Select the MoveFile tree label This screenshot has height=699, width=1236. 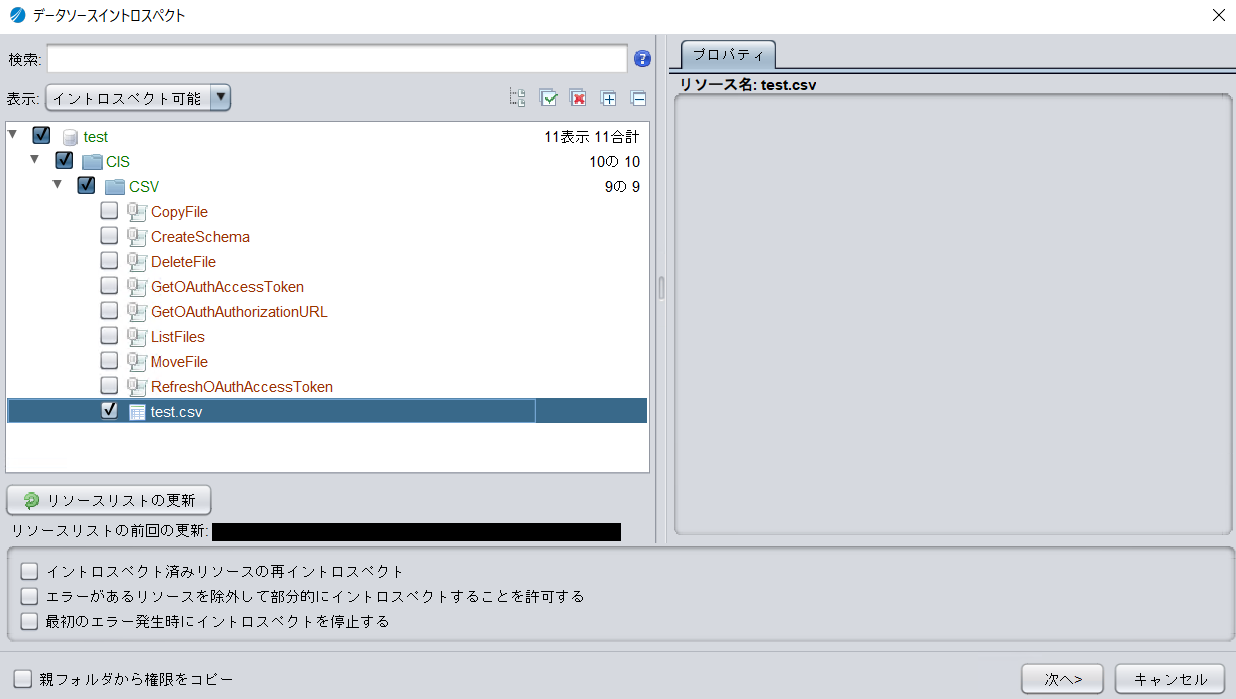(179, 362)
